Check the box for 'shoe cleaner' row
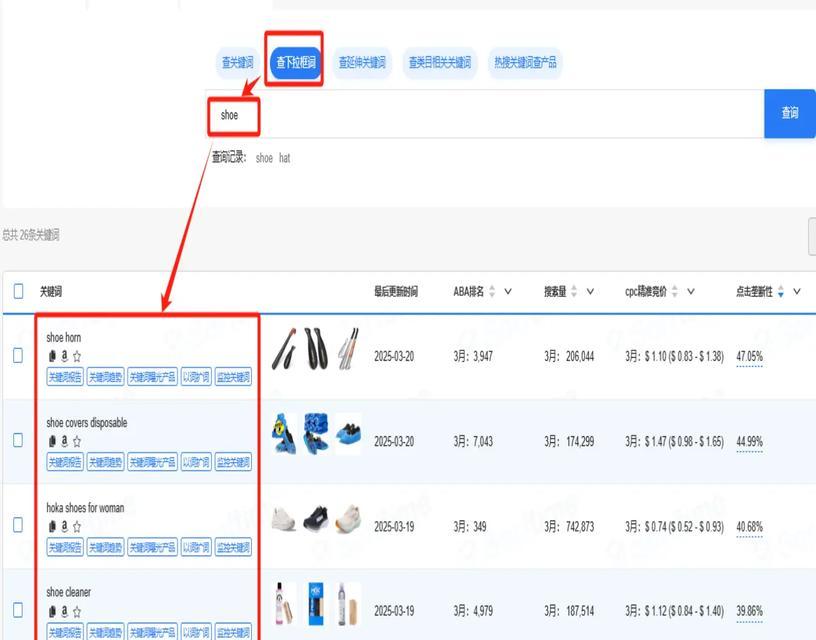816x640 pixels. pyautogui.click(x=18, y=610)
